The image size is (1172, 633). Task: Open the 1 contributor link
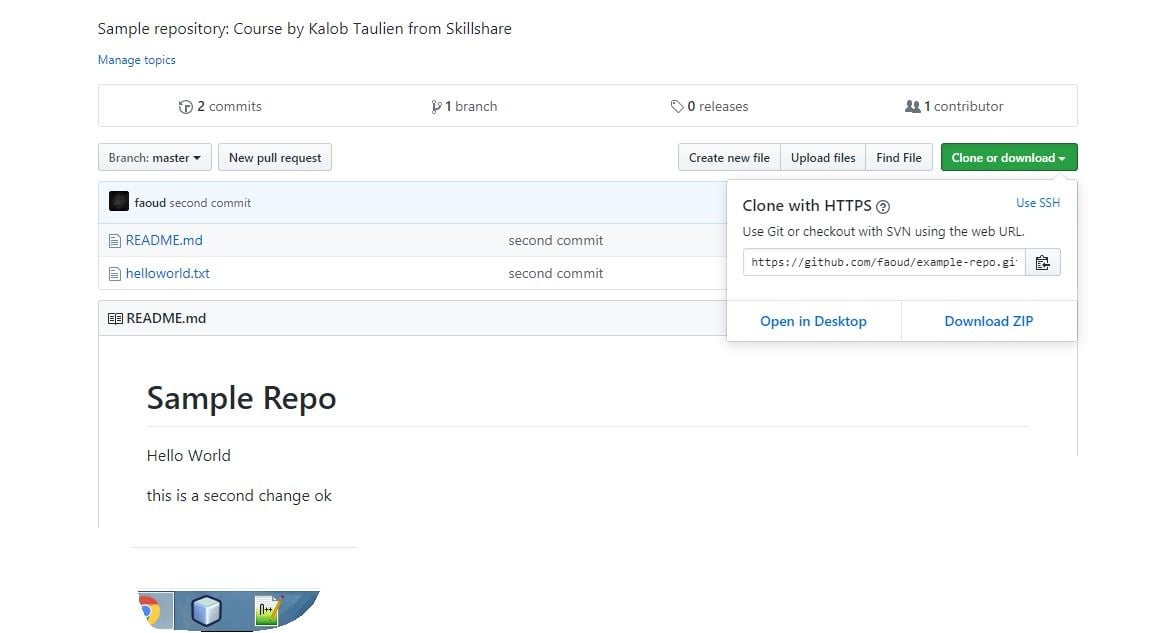pyautogui.click(x=954, y=106)
